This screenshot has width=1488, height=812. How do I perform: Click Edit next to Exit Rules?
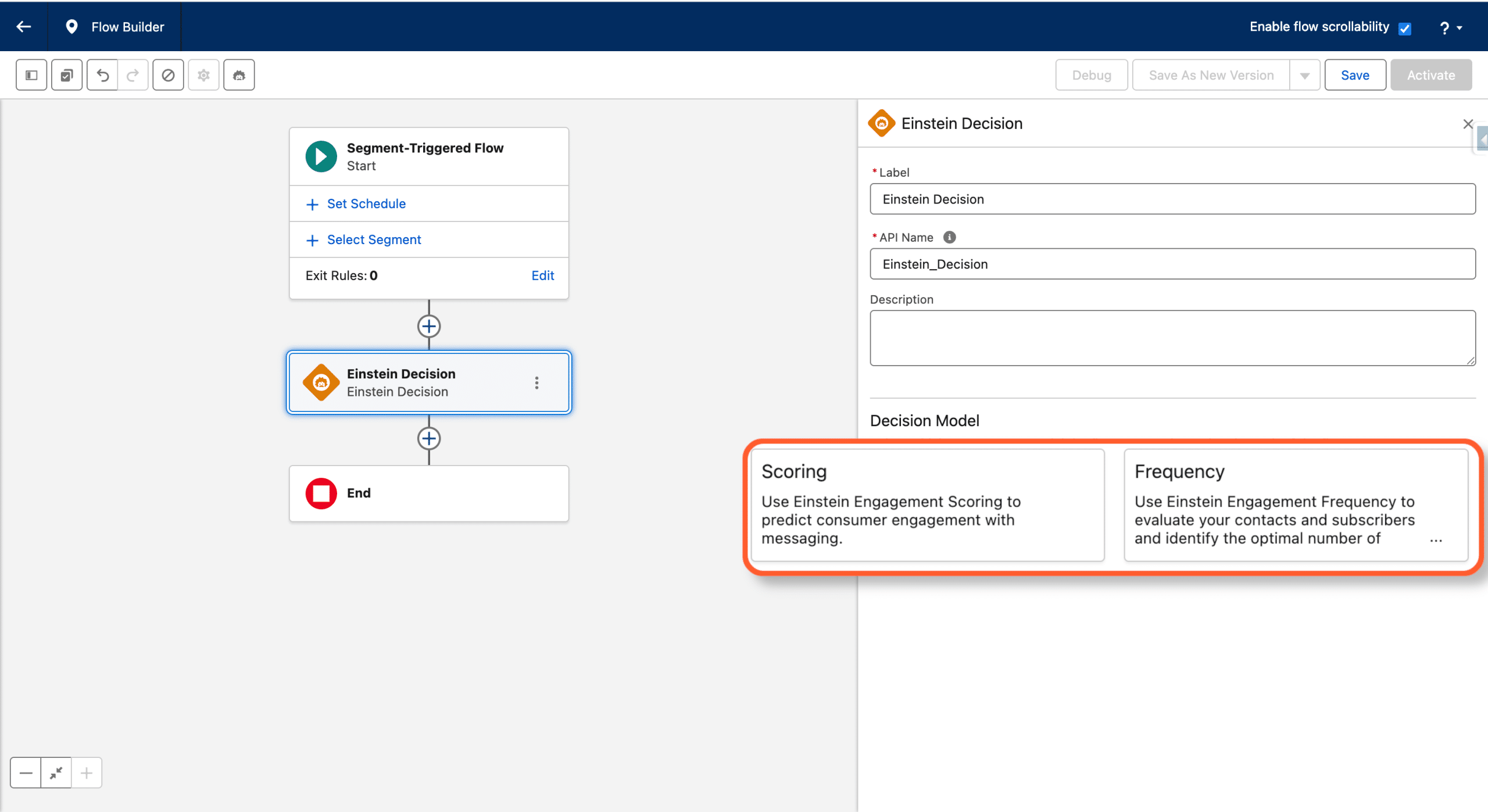(542, 276)
